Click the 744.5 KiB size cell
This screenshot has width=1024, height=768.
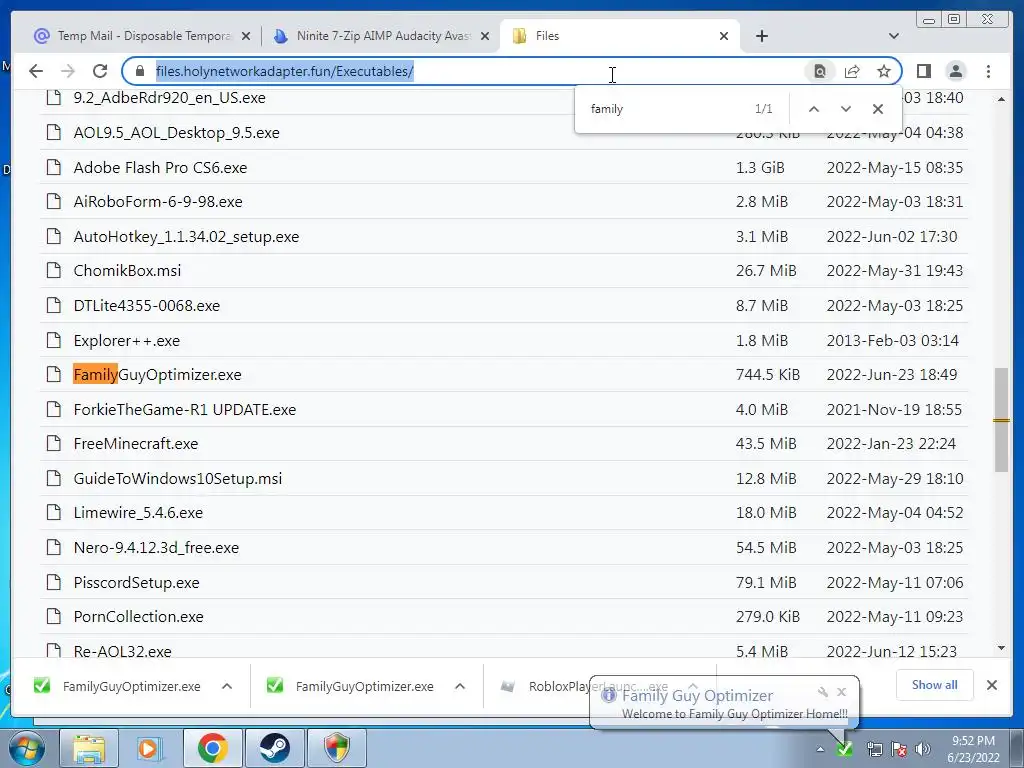[x=767, y=374]
